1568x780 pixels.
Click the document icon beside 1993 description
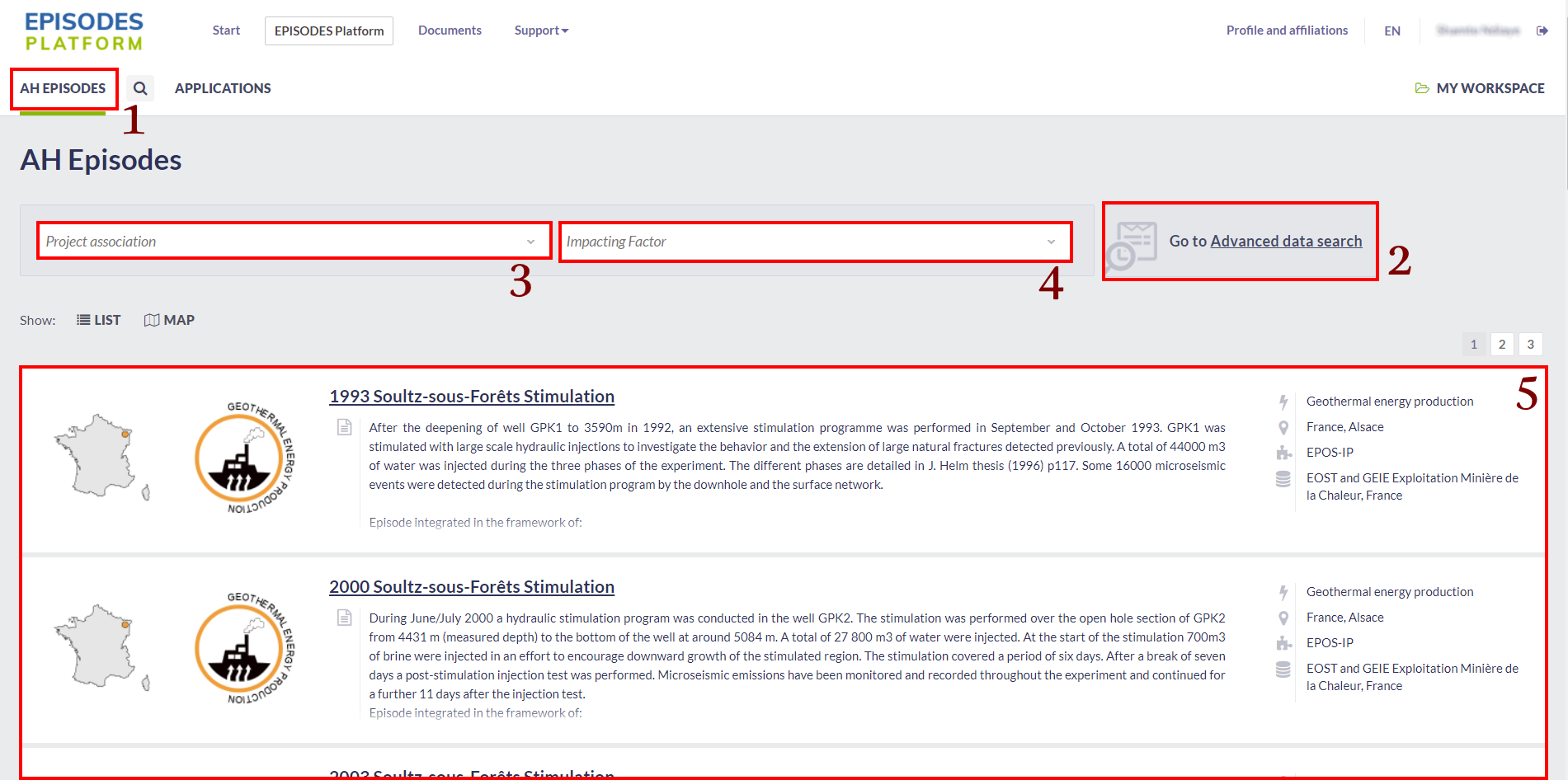click(345, 427)
